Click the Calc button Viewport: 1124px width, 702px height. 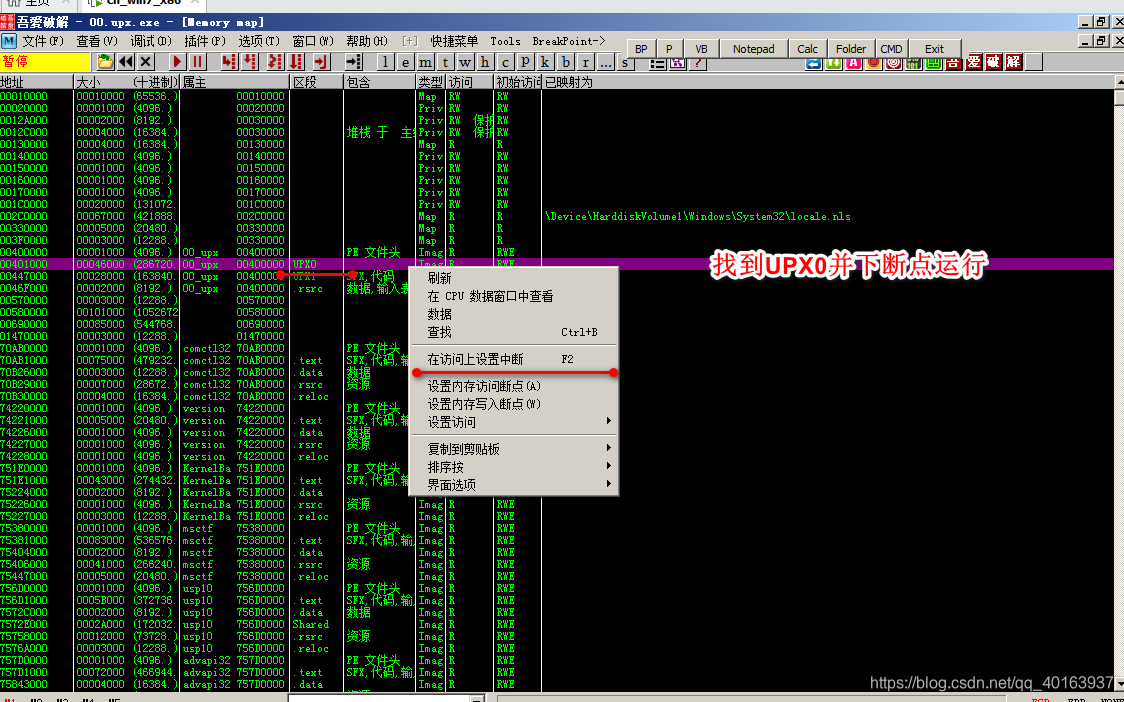pos(807,49)
